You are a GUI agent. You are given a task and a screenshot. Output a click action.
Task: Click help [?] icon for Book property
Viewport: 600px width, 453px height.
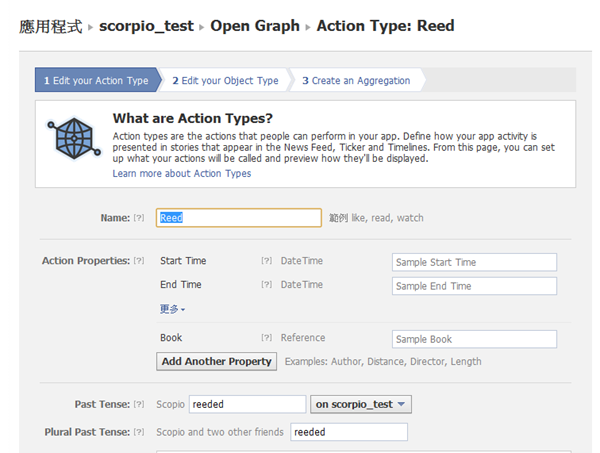coord(266,338)
